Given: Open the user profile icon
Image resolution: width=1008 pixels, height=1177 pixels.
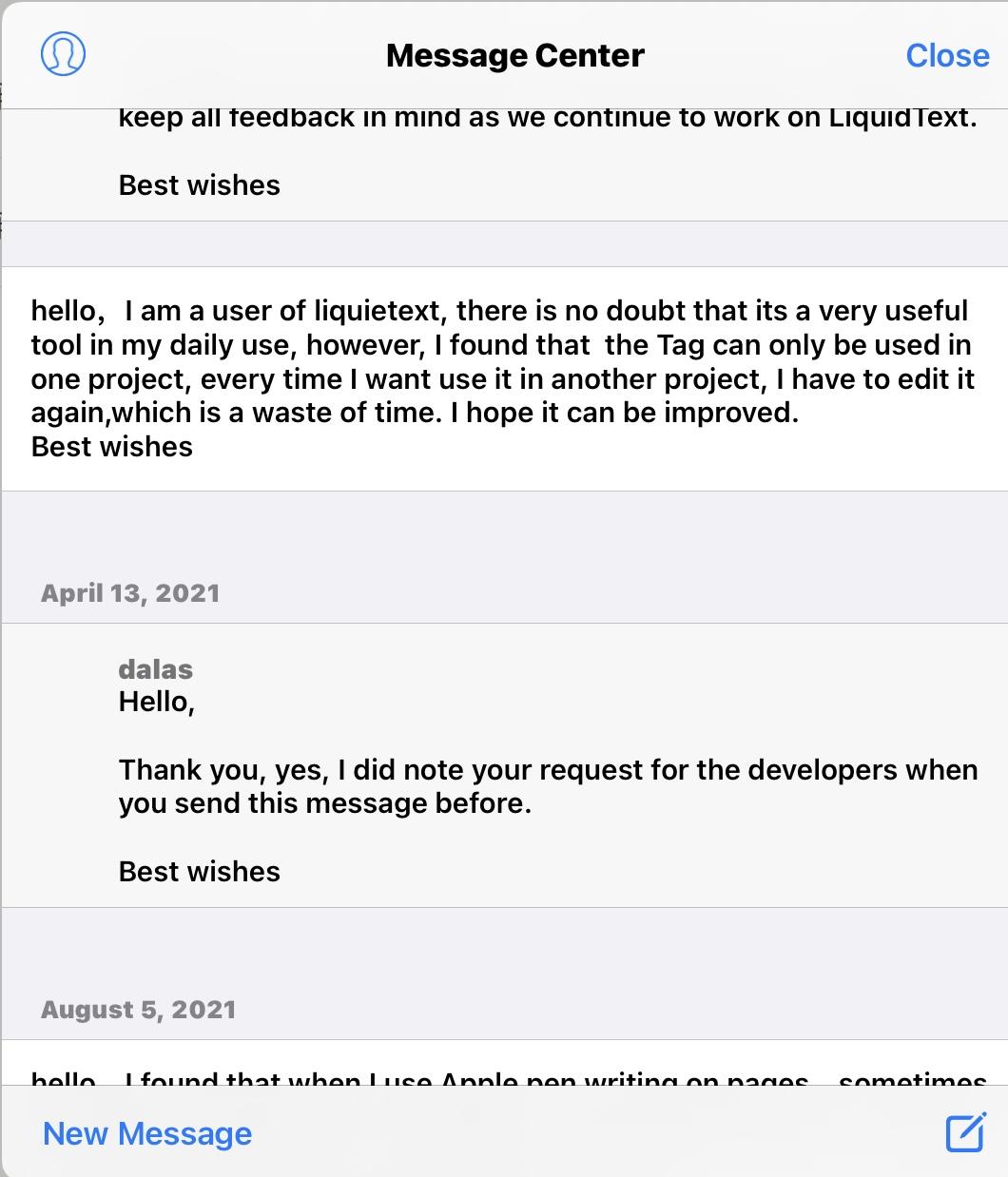Looking at the screenshot, I should pyautogui.click(x=64, y=54).
